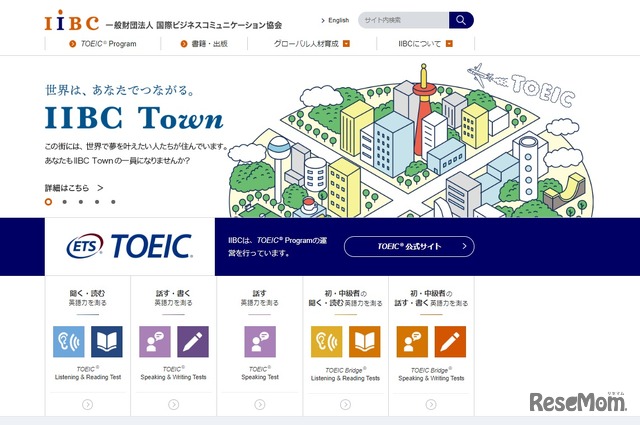Click orange arrow icon beside TOEIC Program
640x425 pixels.
point(73,44)
